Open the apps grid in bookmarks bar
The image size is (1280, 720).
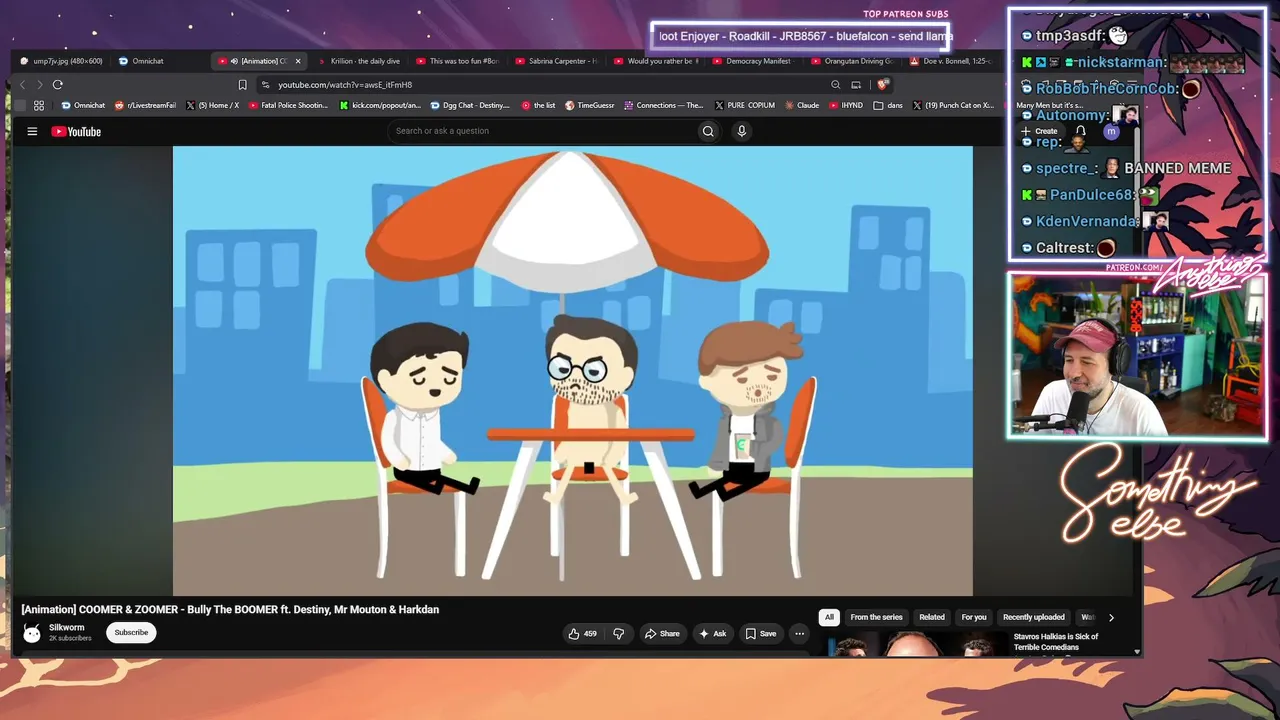[x=39, y=105]
